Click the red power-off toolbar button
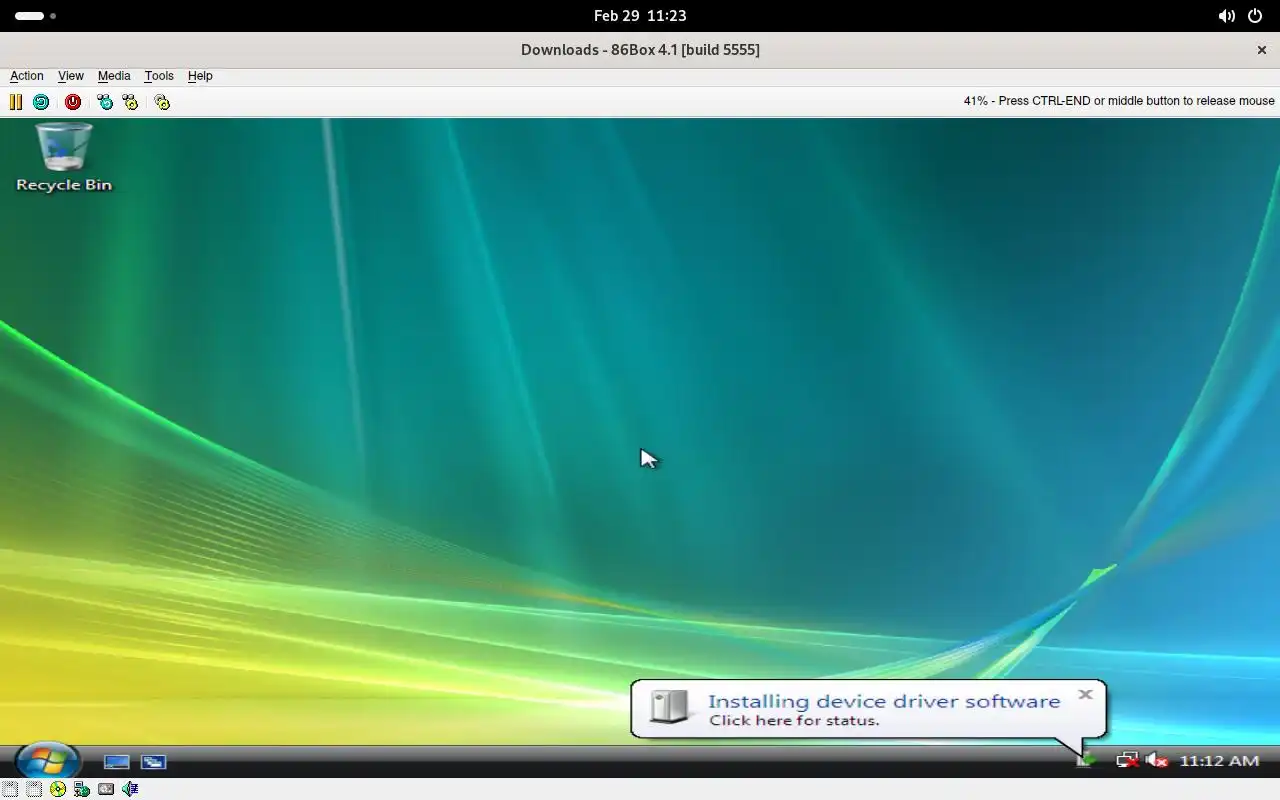1280x800 pixels. pos(73,102)
